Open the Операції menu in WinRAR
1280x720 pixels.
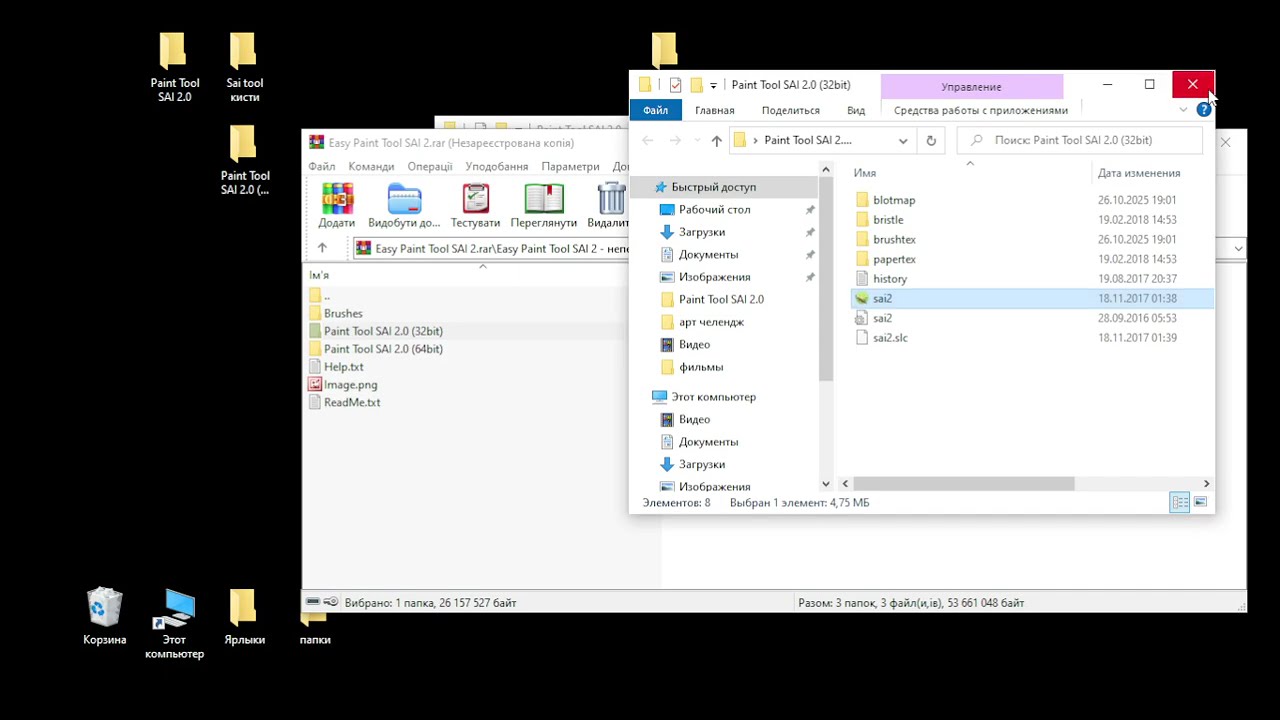[x=430, y=166]
